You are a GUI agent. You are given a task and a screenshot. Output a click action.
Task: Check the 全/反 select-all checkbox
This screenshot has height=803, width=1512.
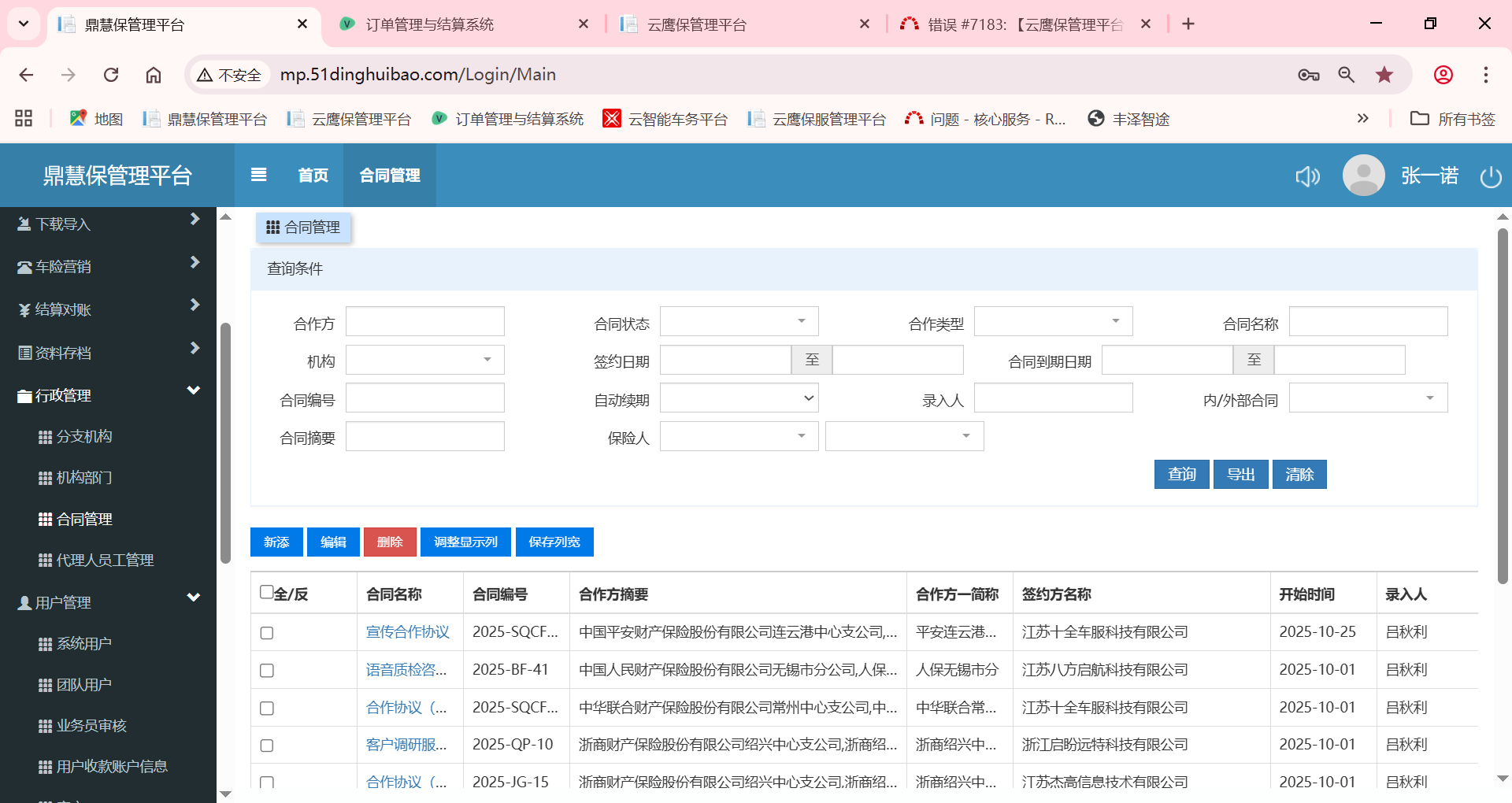click(267, 592)
